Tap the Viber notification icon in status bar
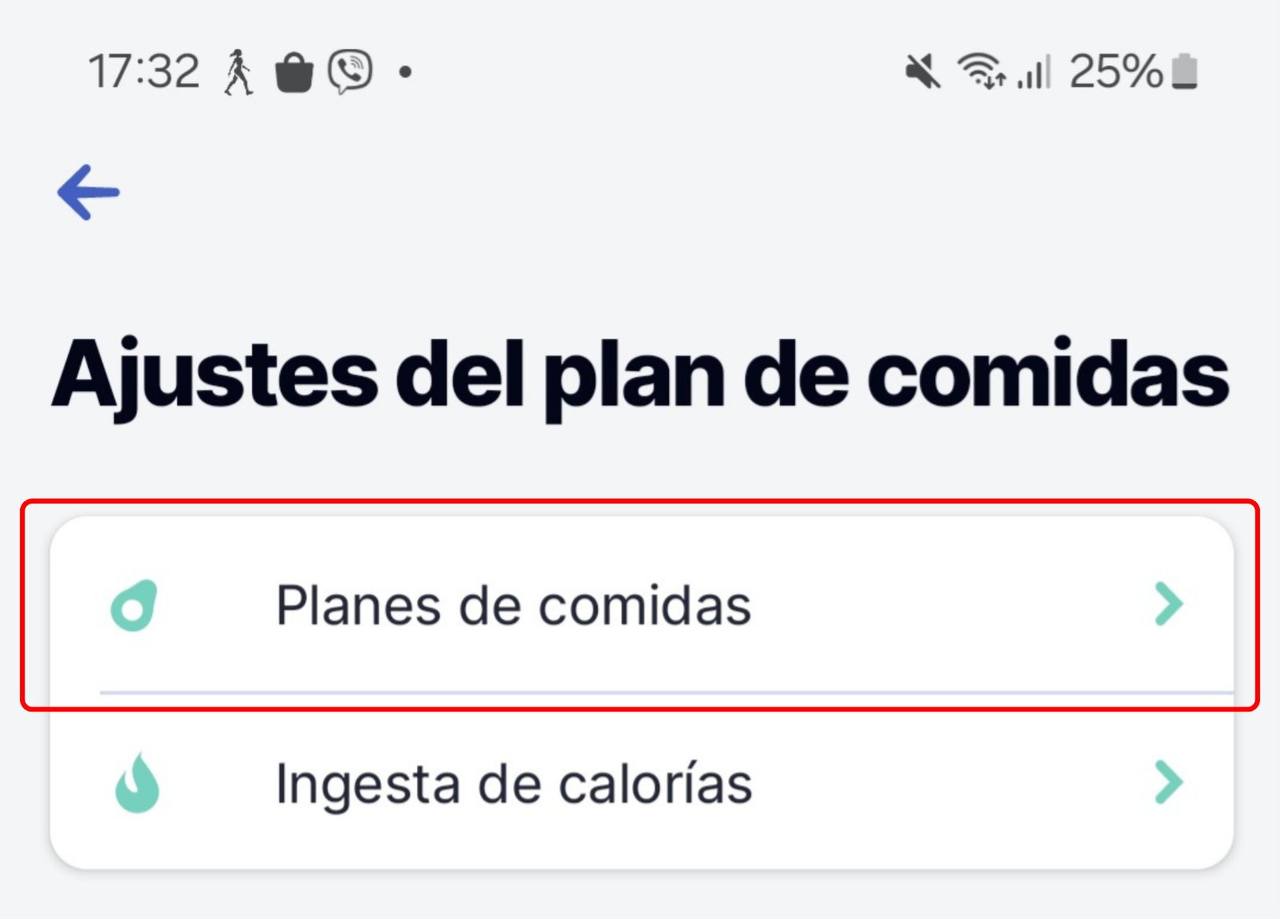This screenshot has width=1280, height=919. click(350, 73)
